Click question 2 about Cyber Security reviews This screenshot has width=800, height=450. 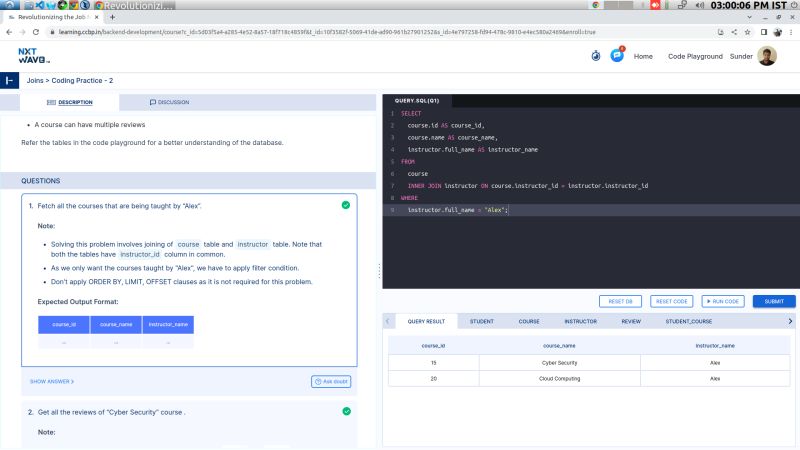coord(111,412)
